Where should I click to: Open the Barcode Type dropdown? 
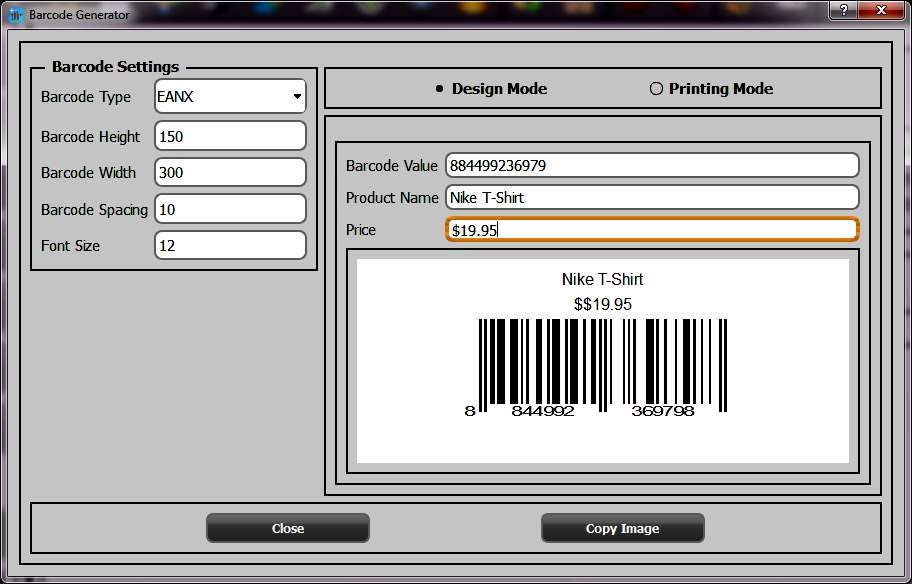pyautogui.click(x=228, y=97)
